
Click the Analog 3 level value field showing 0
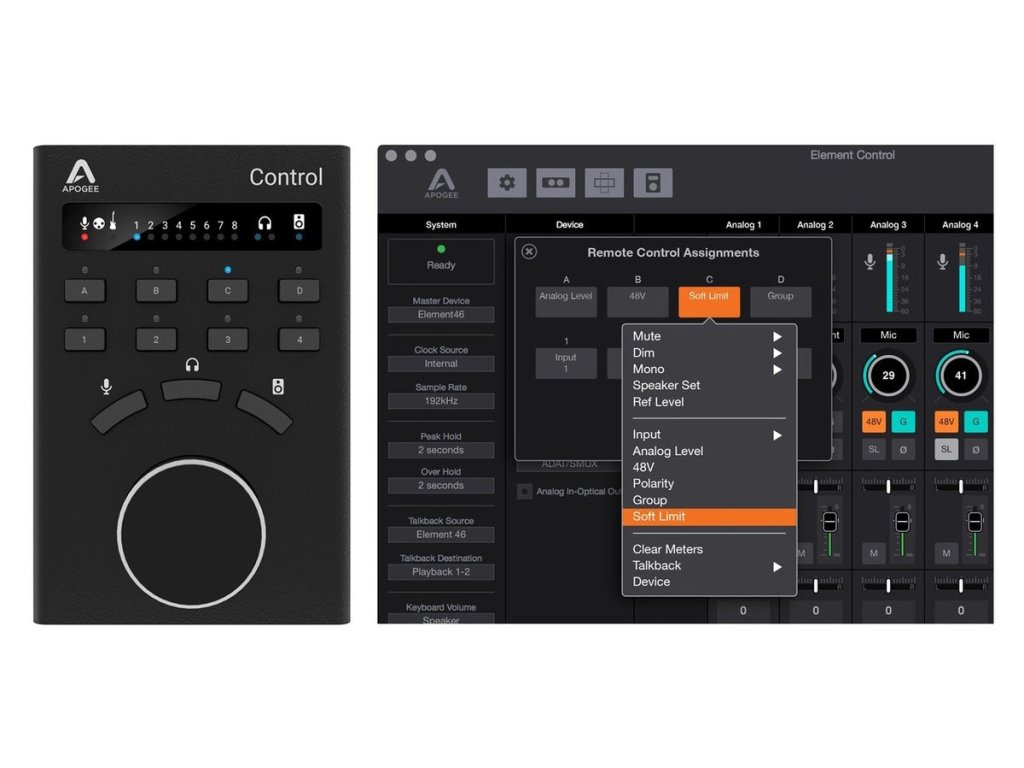point(888,611)
